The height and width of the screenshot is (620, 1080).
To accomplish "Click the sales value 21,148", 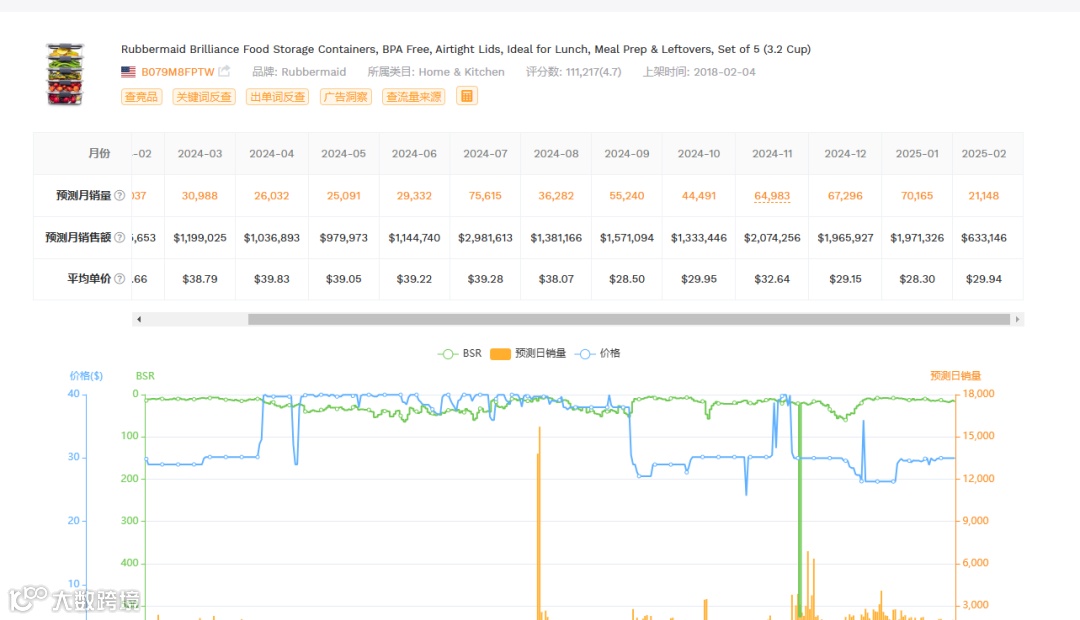I will pos(984,196).
